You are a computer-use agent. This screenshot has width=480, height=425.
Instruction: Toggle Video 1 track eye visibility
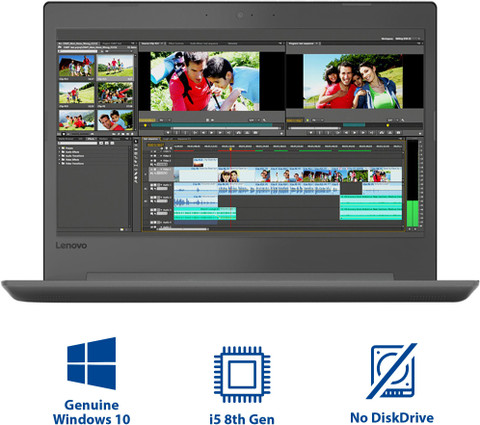151,169
